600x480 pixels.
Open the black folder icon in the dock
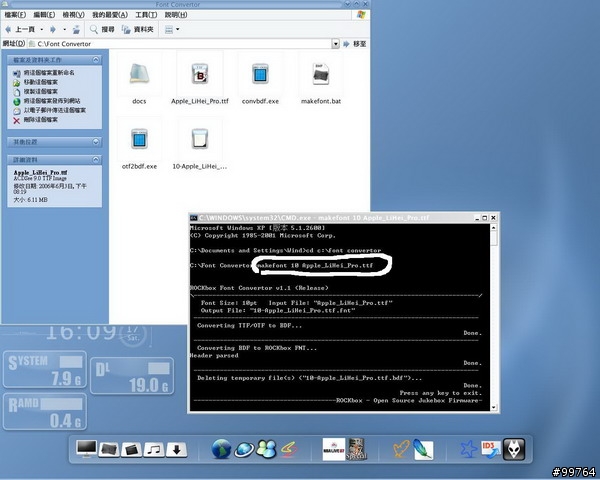coord(131,450)
